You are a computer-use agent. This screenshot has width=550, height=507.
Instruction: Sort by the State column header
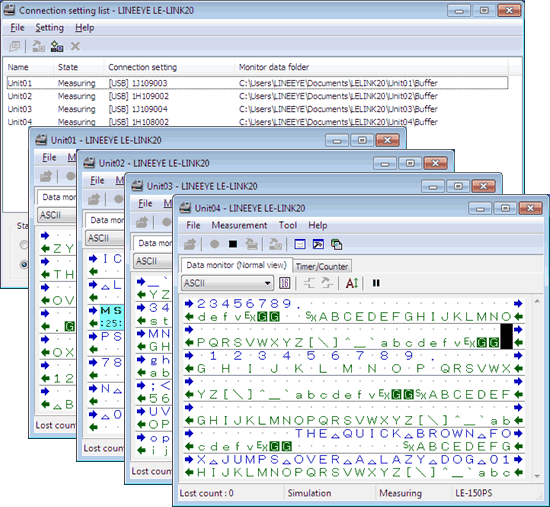coord(79,67)
